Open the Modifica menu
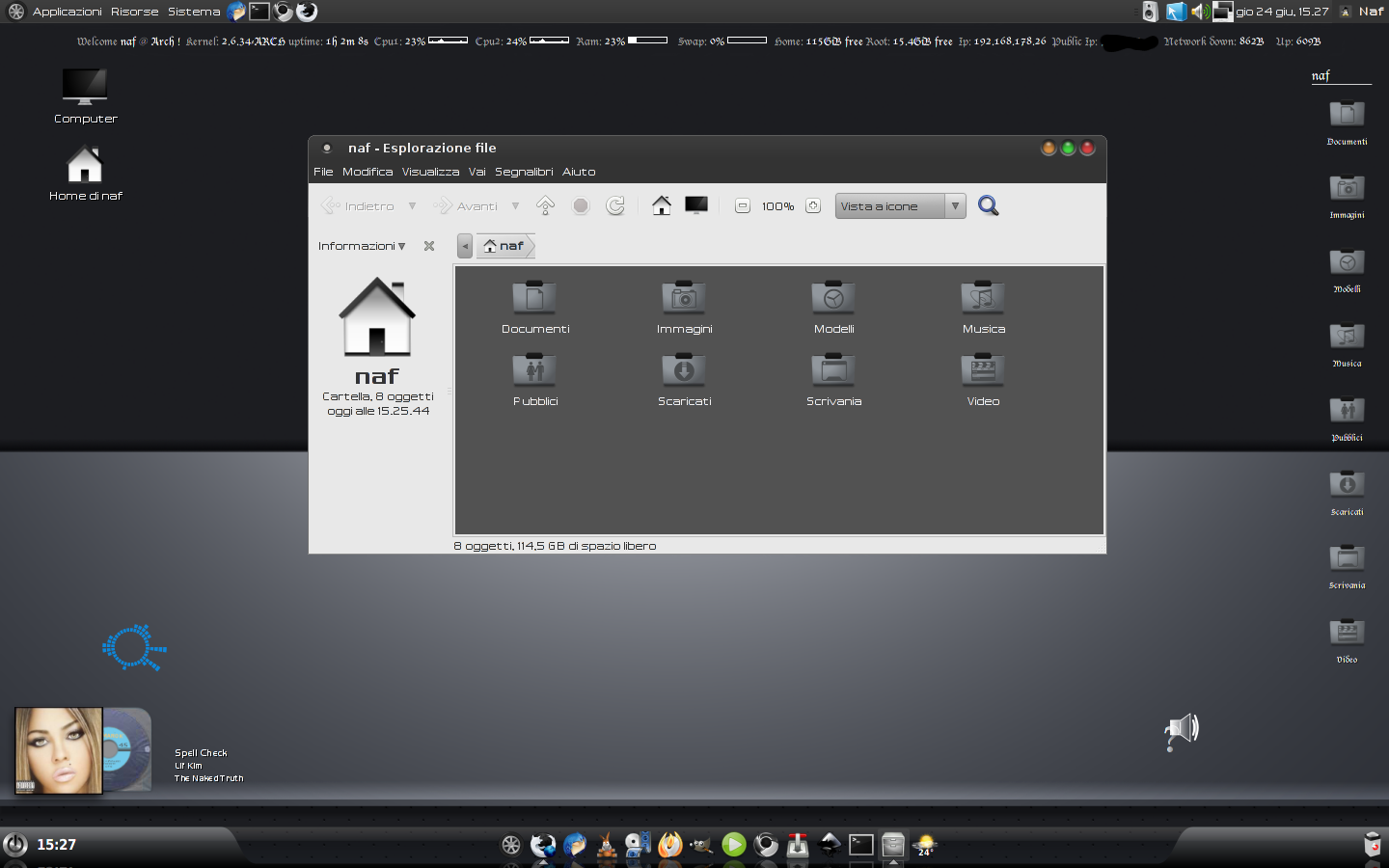The width and height of the screenshot is (1389, 868). [x=368, y=172]
